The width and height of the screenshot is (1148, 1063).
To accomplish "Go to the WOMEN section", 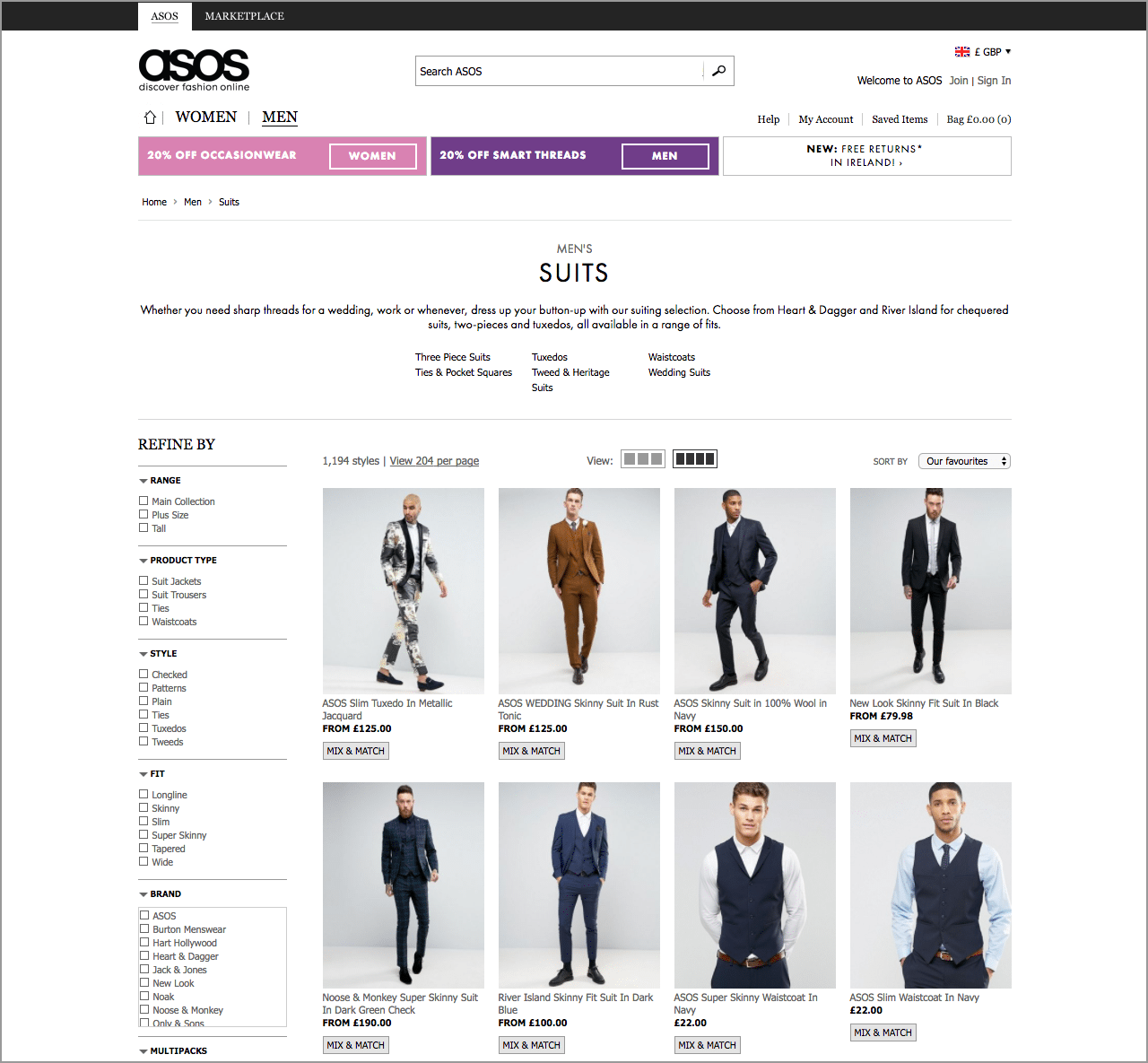I will [206, 117].
